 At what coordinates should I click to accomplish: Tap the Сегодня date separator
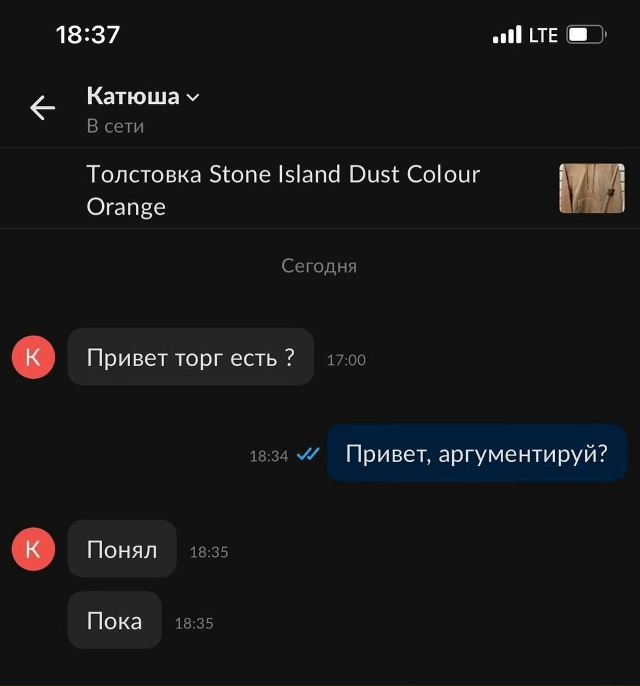(319, 266)
